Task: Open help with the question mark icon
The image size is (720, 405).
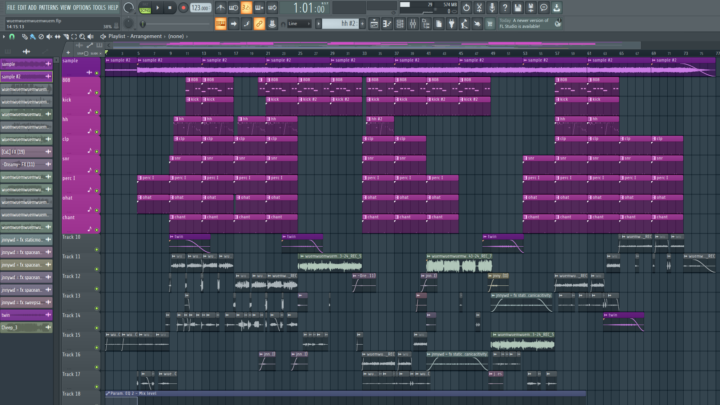Action: tap(505, 8)
